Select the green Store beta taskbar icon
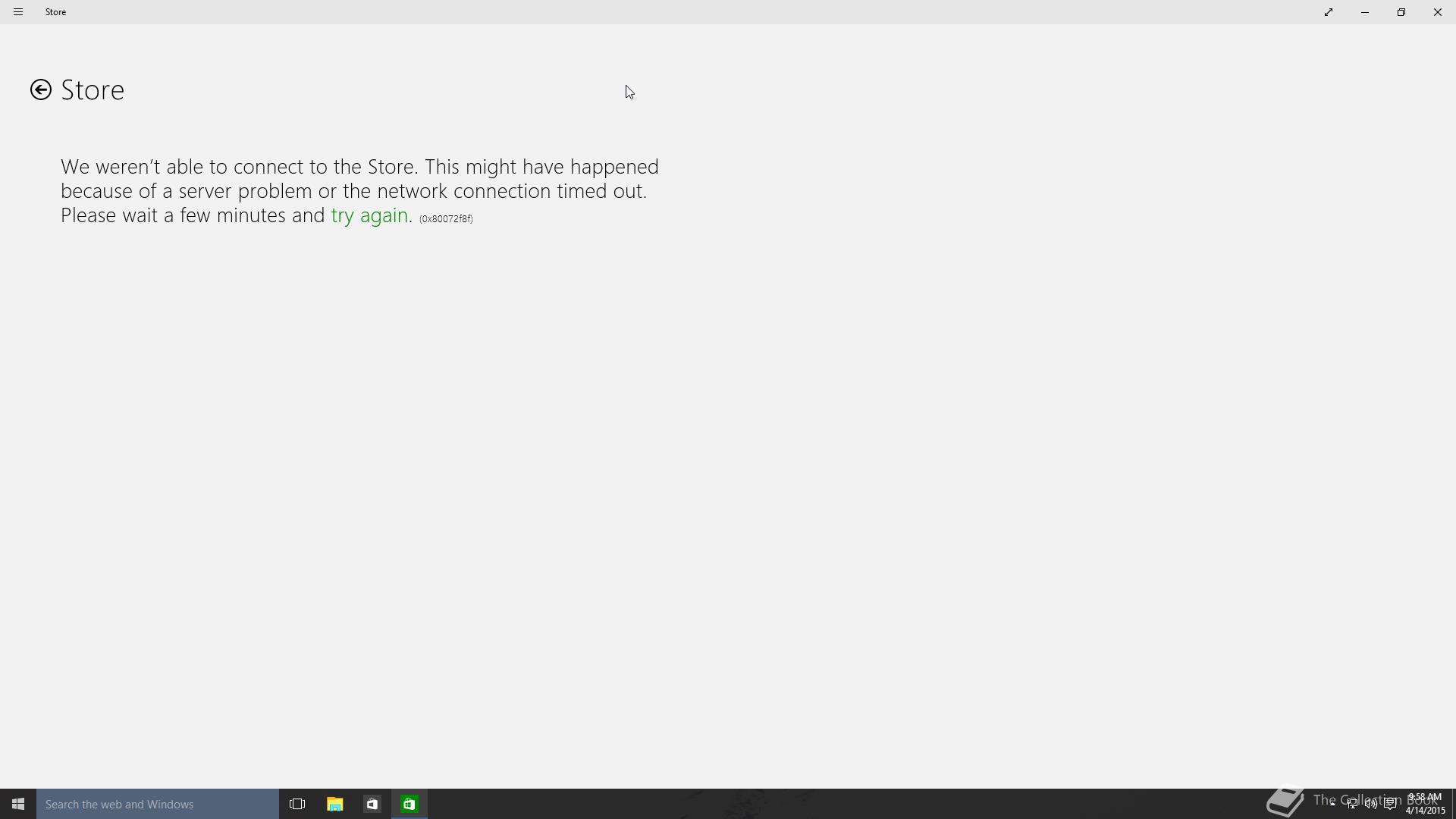Image resolution: width=1456 pixels, height=819 pixels. click(409, 804)
